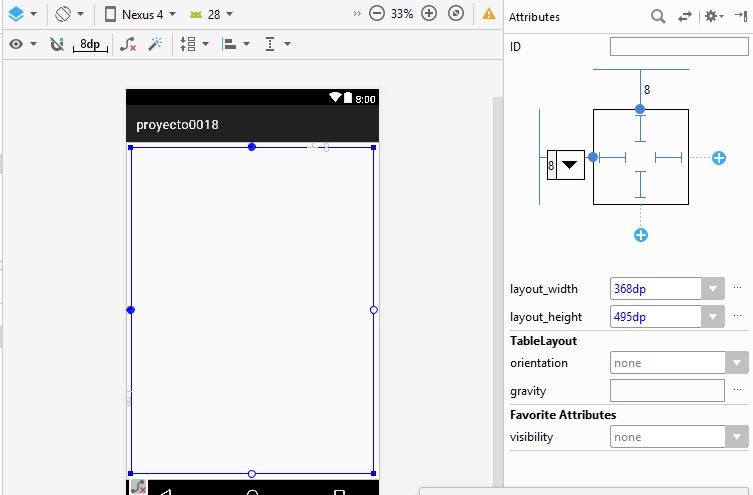Toggle autoconnect magnet icon
The width and height of the screenshot is (753, 495).
pos(57,44)
